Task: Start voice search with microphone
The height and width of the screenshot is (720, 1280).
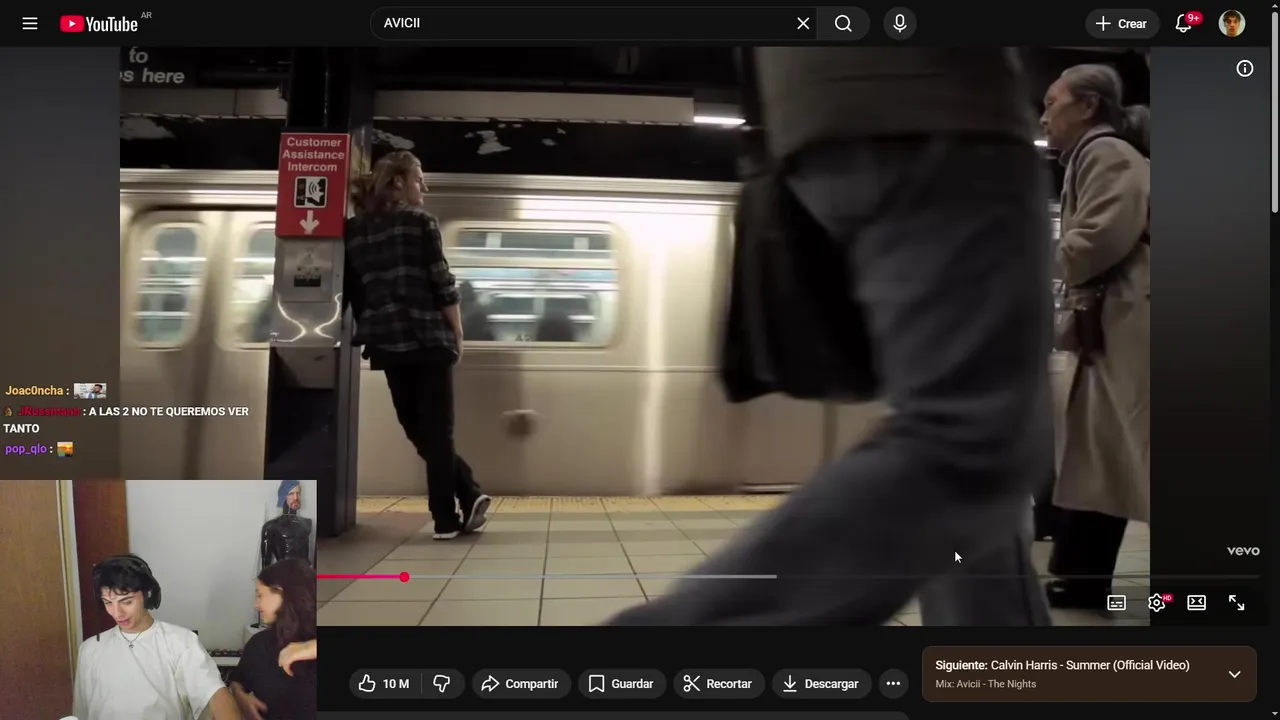Action: (900, 23)
